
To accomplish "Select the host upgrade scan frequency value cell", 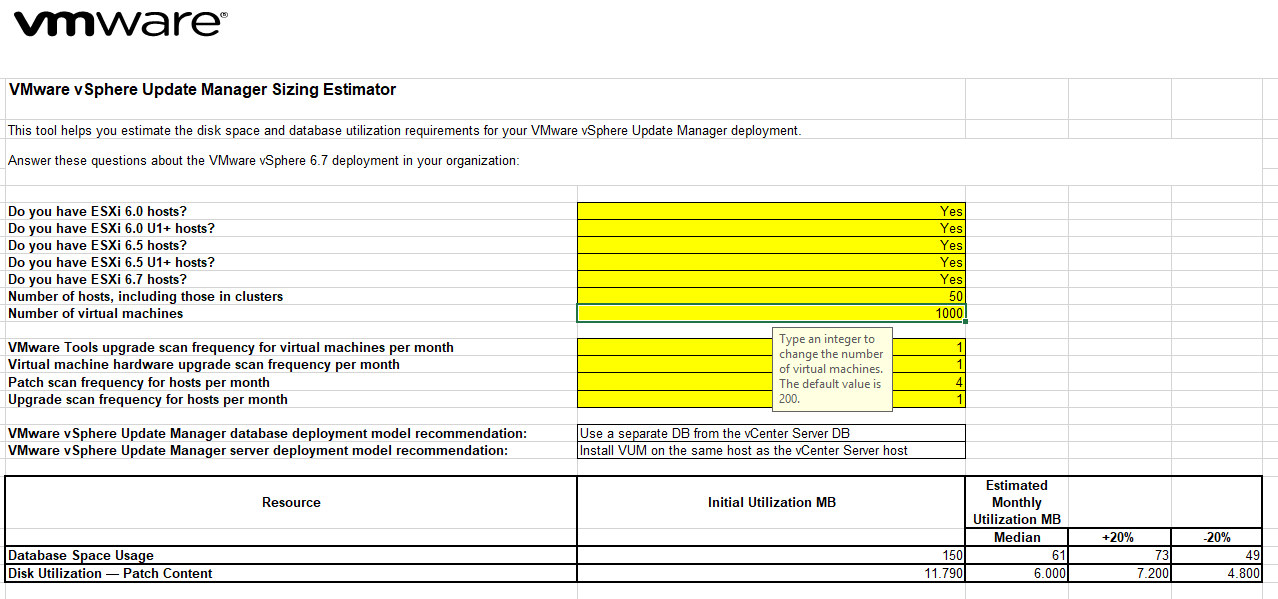I will [x=771, y=399].
